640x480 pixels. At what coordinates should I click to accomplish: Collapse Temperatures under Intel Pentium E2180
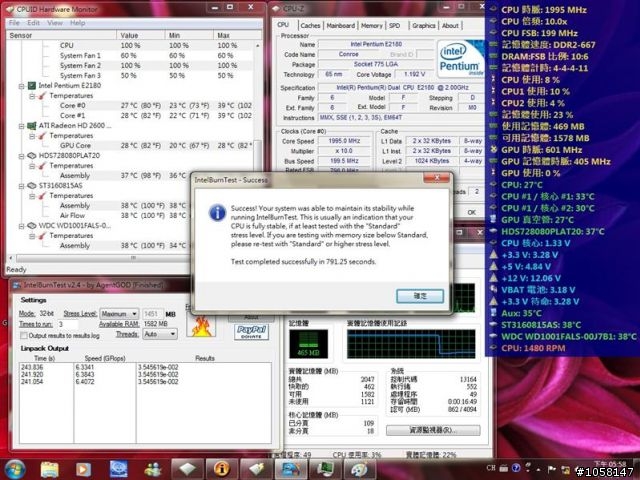[x=32, y=96]
